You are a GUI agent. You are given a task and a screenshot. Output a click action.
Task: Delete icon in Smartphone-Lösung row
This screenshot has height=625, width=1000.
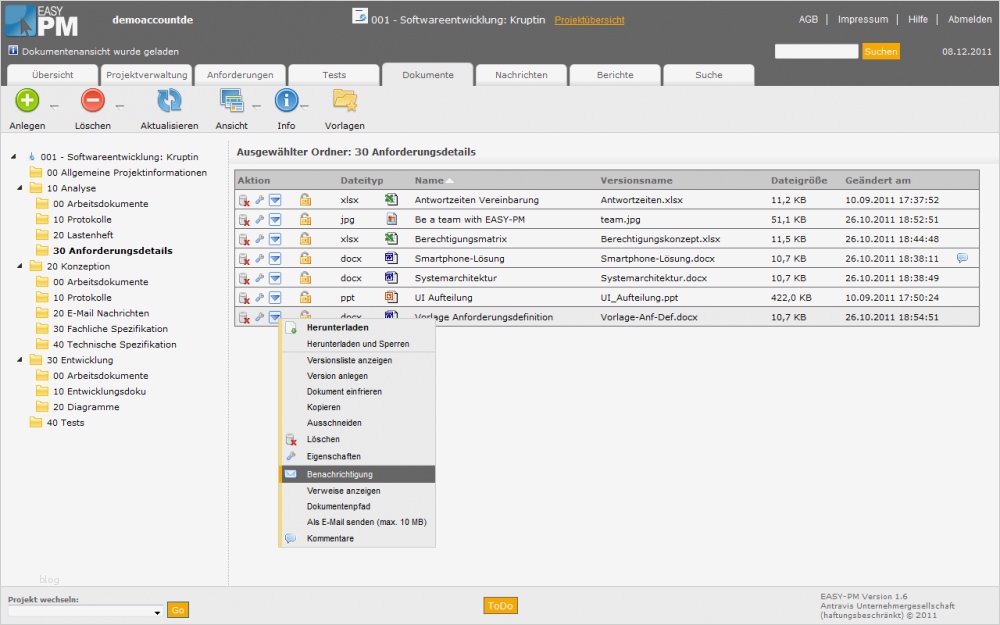244,260
